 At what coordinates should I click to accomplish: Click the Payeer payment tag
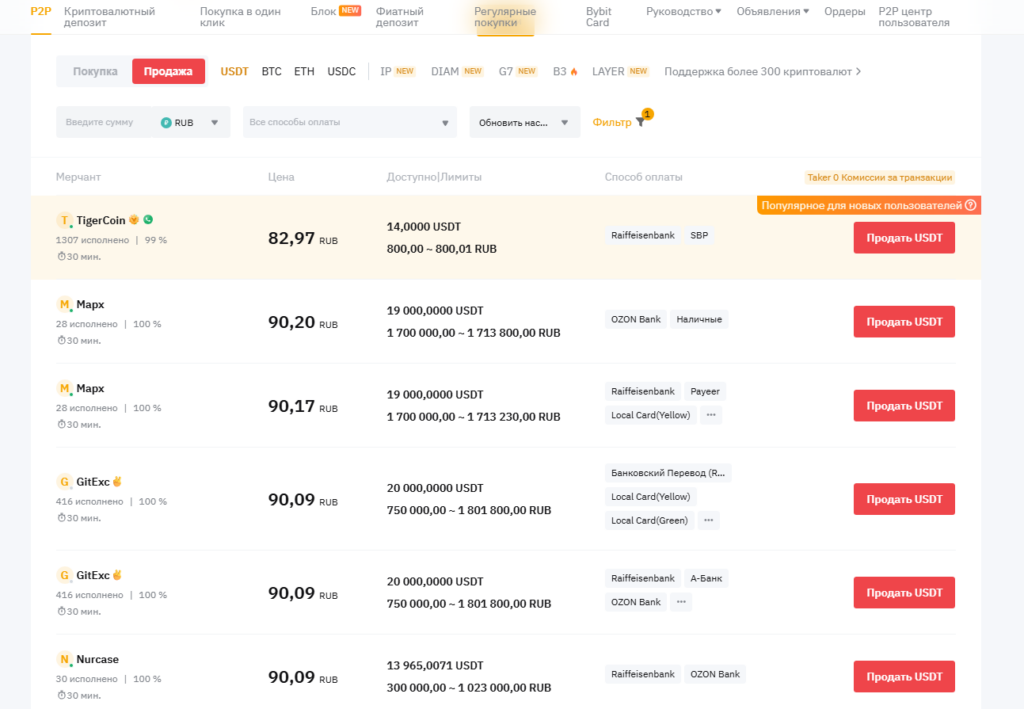click(x=705, y=391)
